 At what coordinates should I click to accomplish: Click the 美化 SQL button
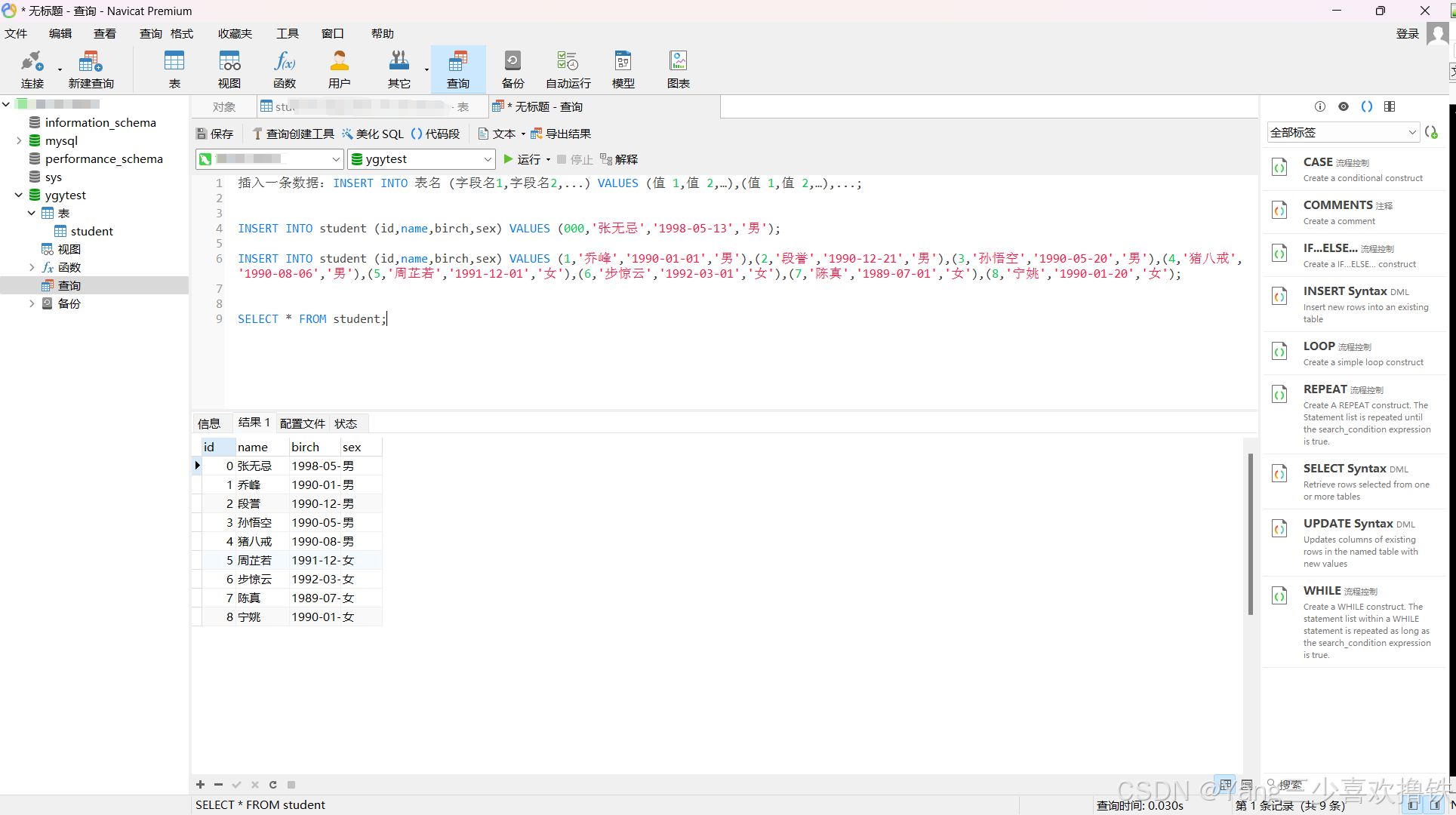pos(373,134)
